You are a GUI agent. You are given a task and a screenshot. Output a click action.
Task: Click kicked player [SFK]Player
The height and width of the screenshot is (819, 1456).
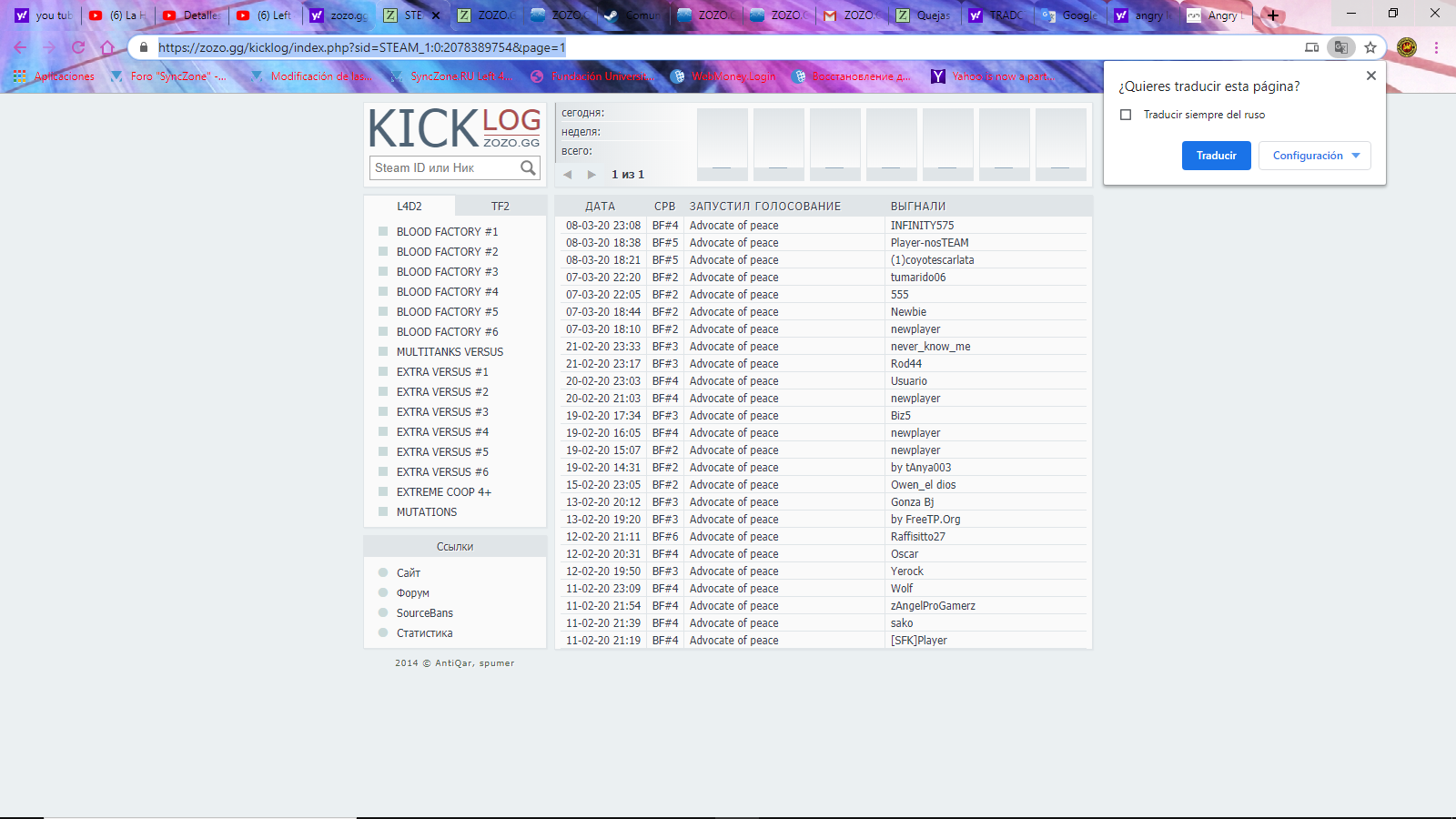(x=919, y=641)
